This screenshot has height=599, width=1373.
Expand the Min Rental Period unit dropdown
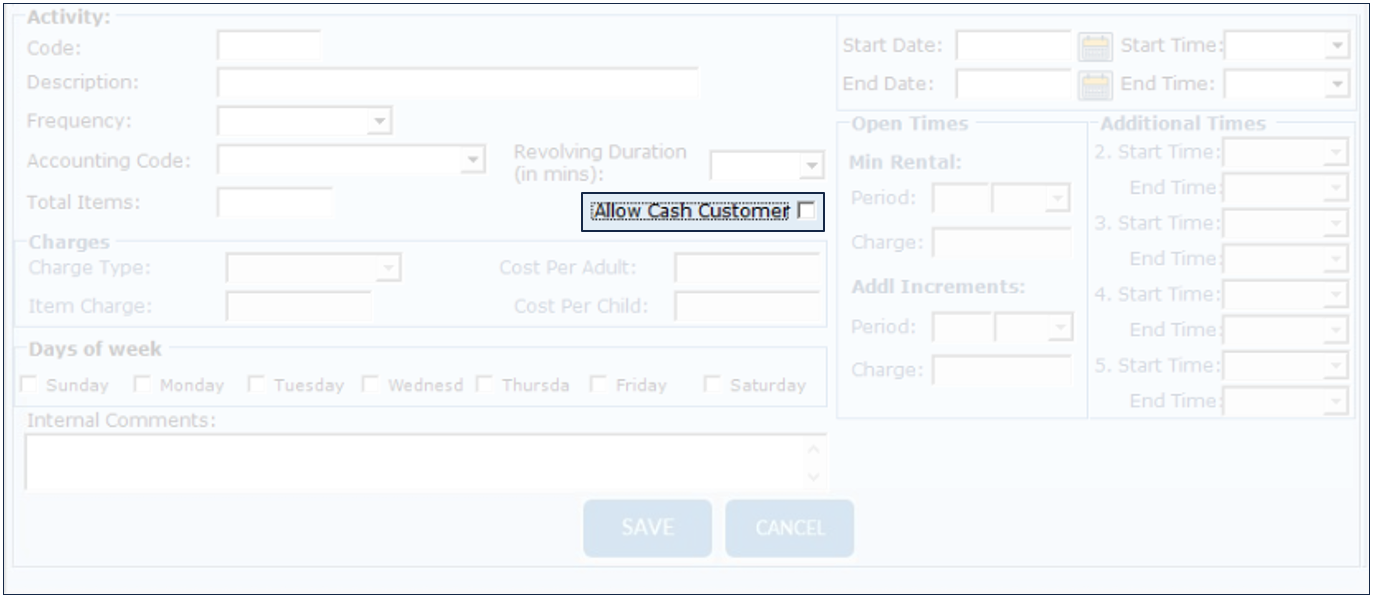(1057, 199)
